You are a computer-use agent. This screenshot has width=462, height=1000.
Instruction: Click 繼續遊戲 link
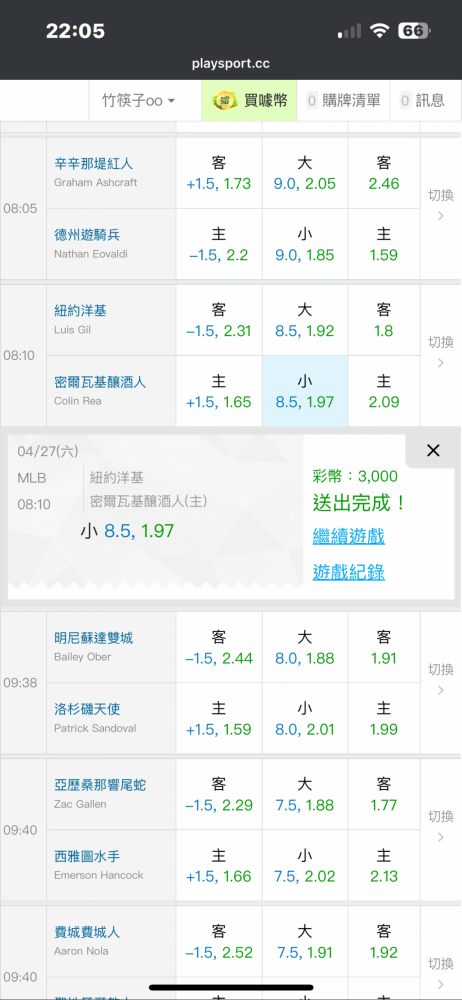pos(348,536)
